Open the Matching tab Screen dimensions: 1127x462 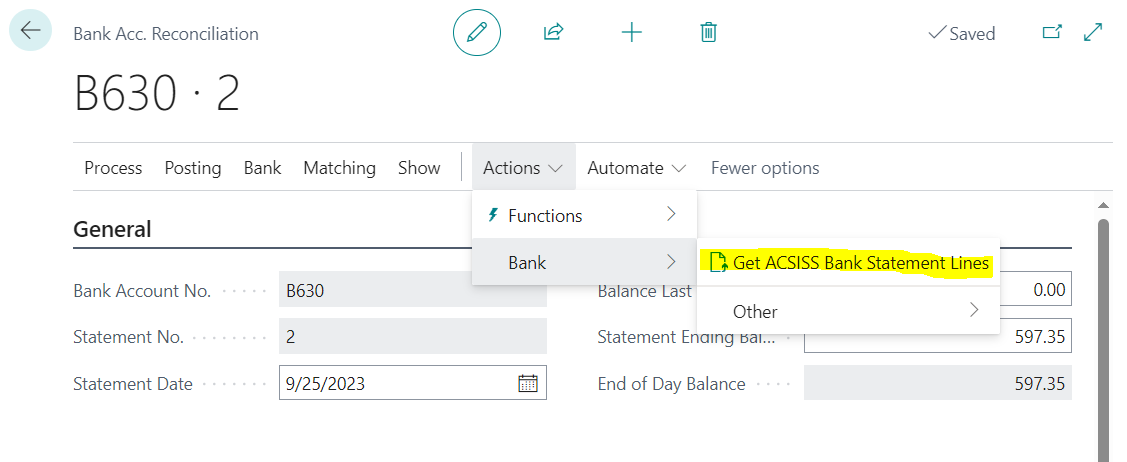tap(339, 168)
